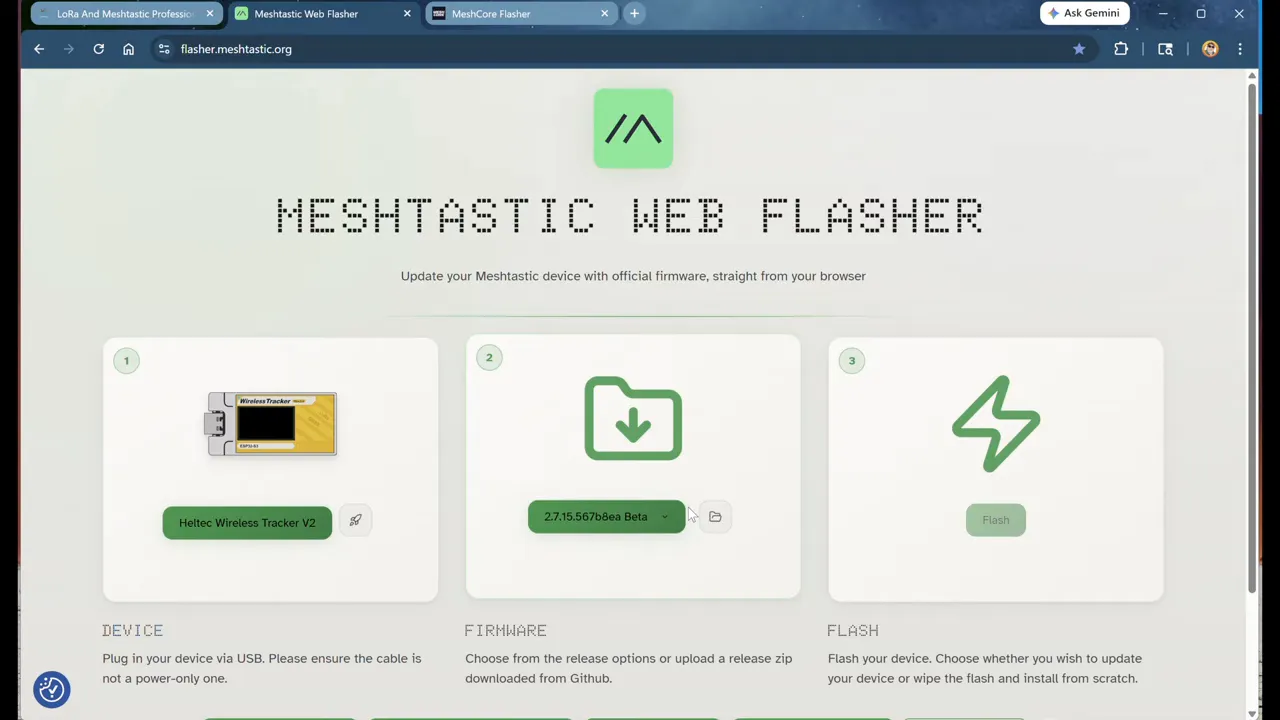Open a new browser tab
Screen dimensions: 1280x720
tap(634, 13)
